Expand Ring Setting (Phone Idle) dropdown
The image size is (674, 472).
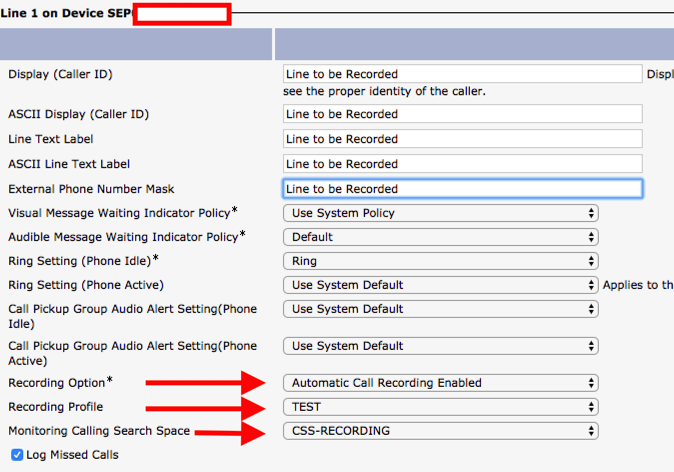440,261
